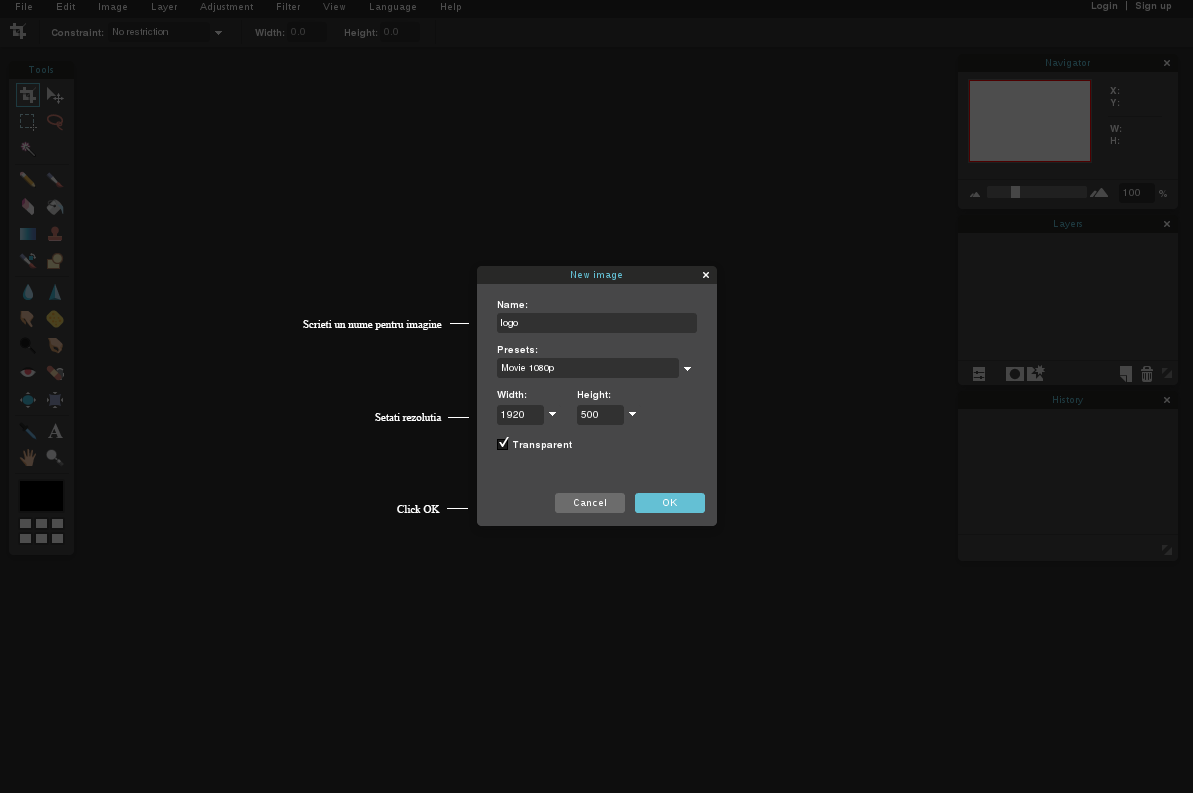Click the Navigator zoom slider handle
The width and height of the screenshot is (1193, 793).
(1015, 193)
